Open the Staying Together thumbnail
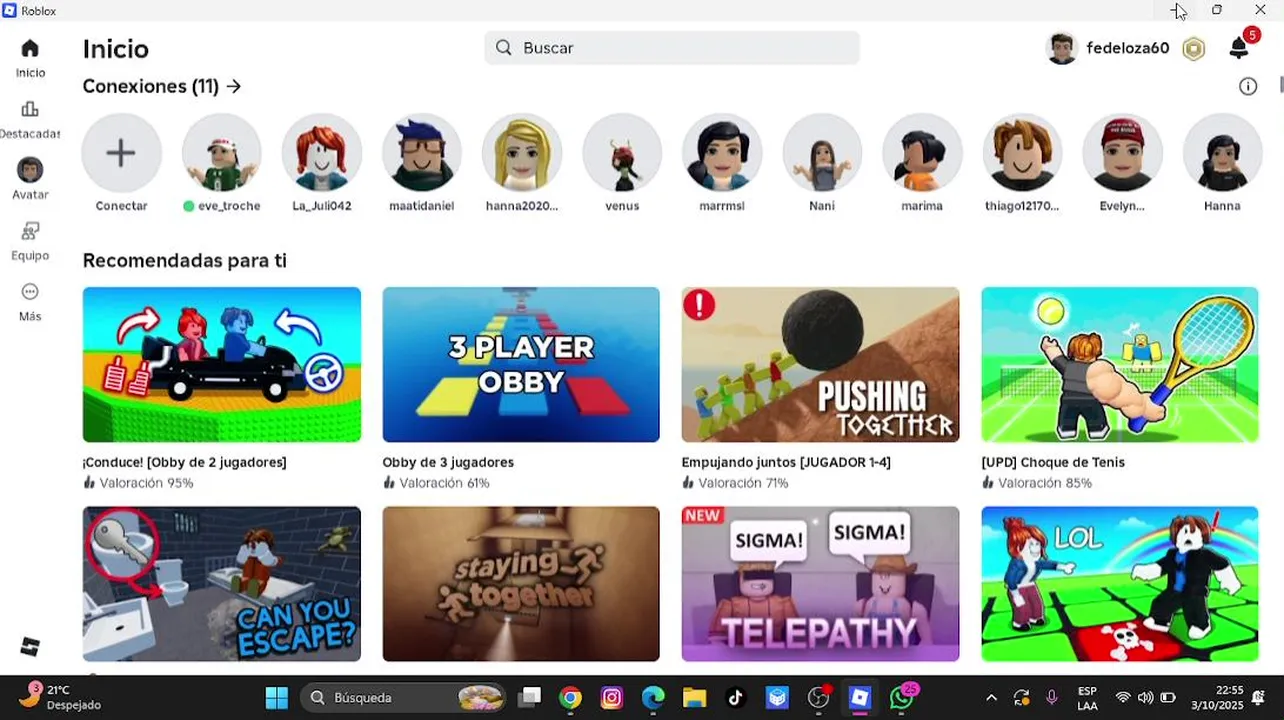Image resolution: width=1284 pixels, height=720 pixels. point(521,584)
